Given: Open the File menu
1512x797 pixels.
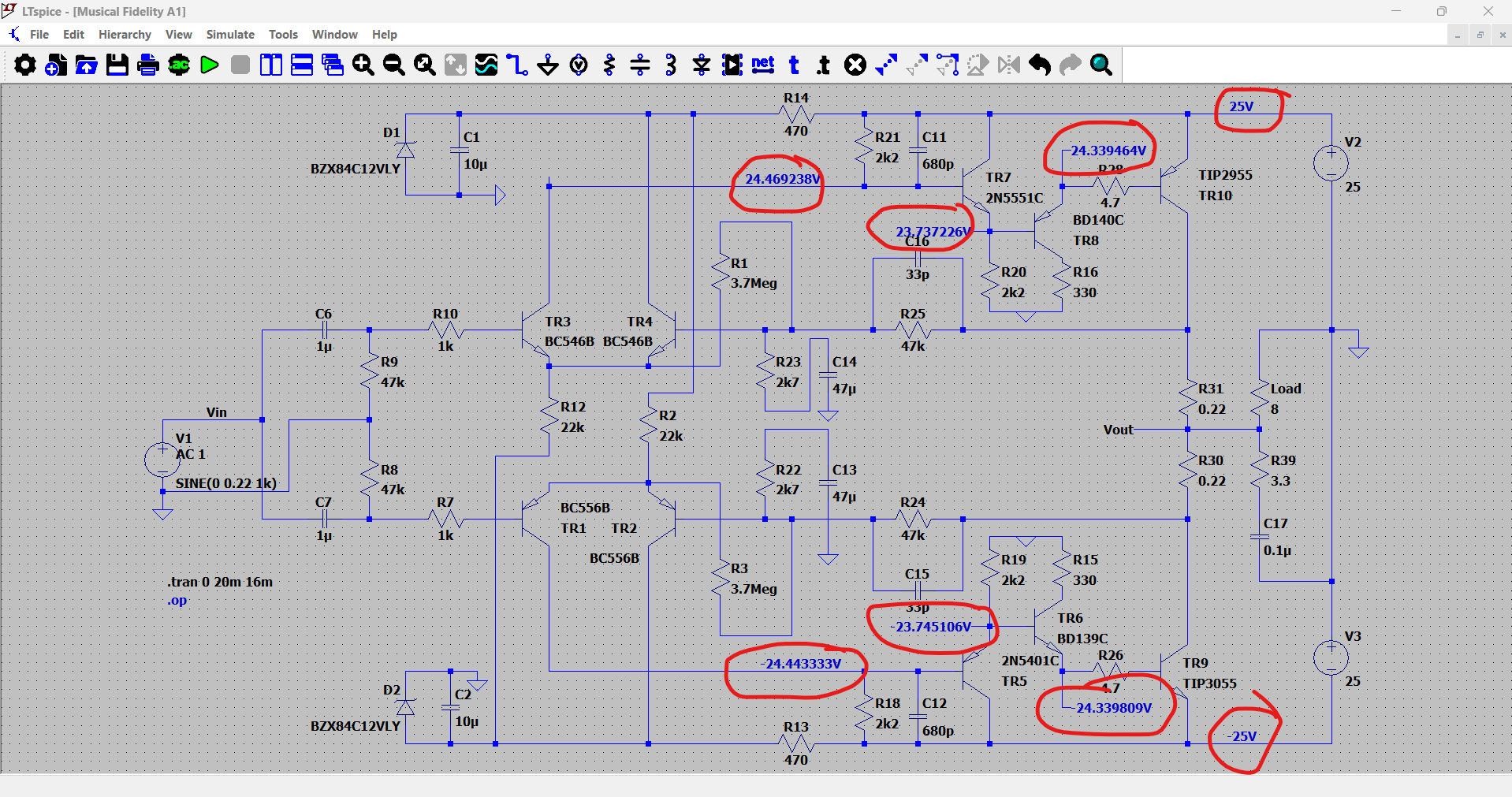Looking at the screenshot, I should click(x=39, y=35).
